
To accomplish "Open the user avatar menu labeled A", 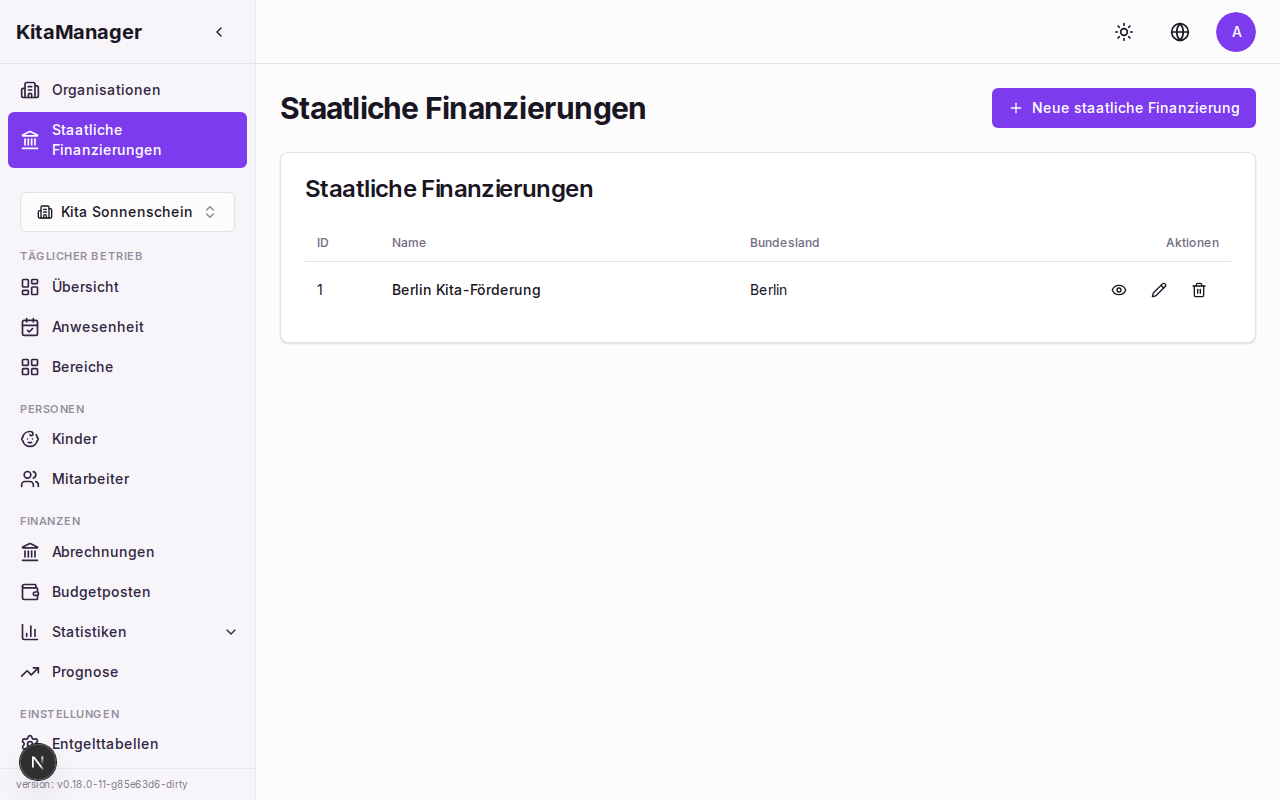I will pos(1236,32).
